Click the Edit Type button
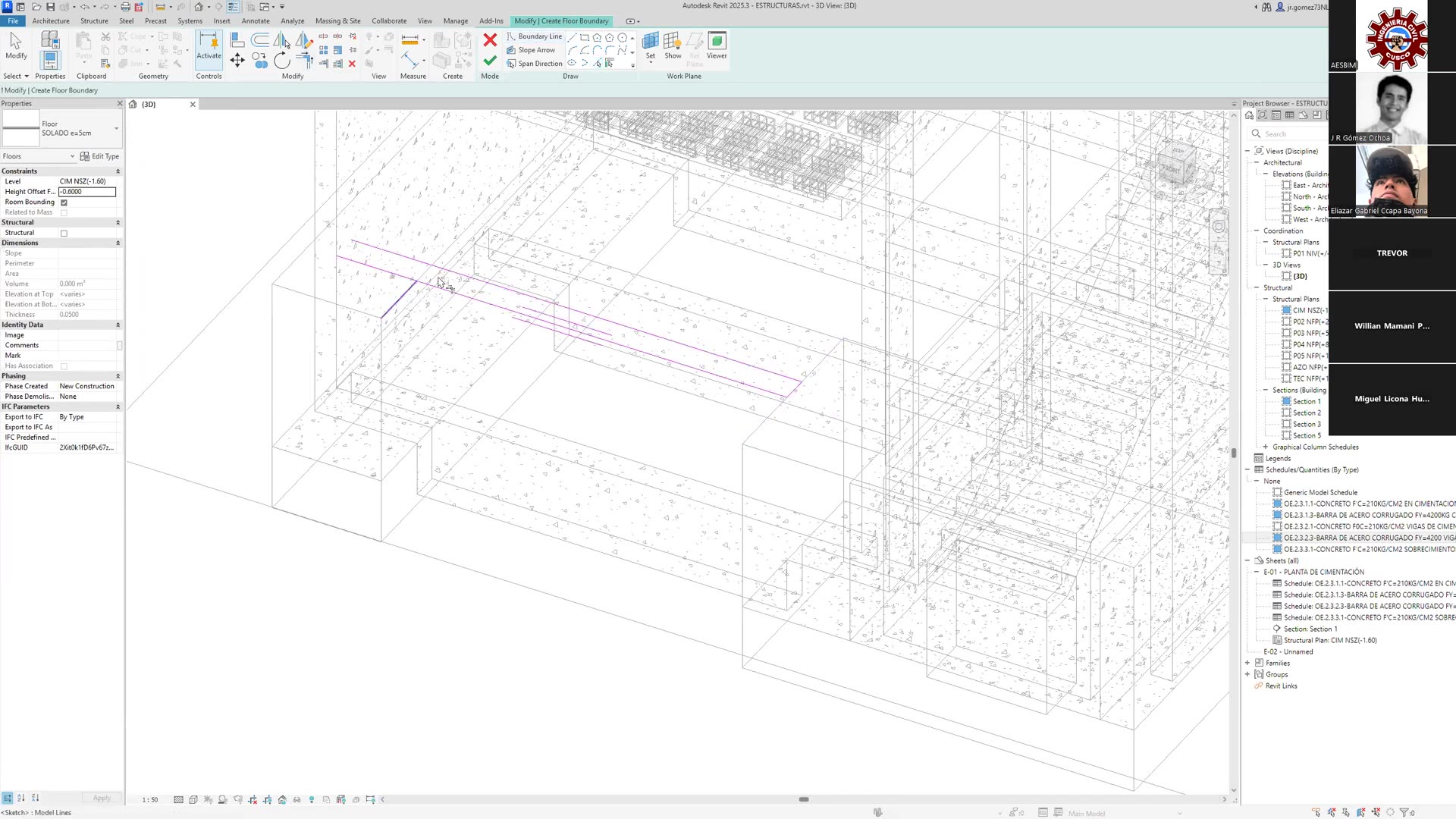This screenshot has height=819, width=1456. [99, 156]
